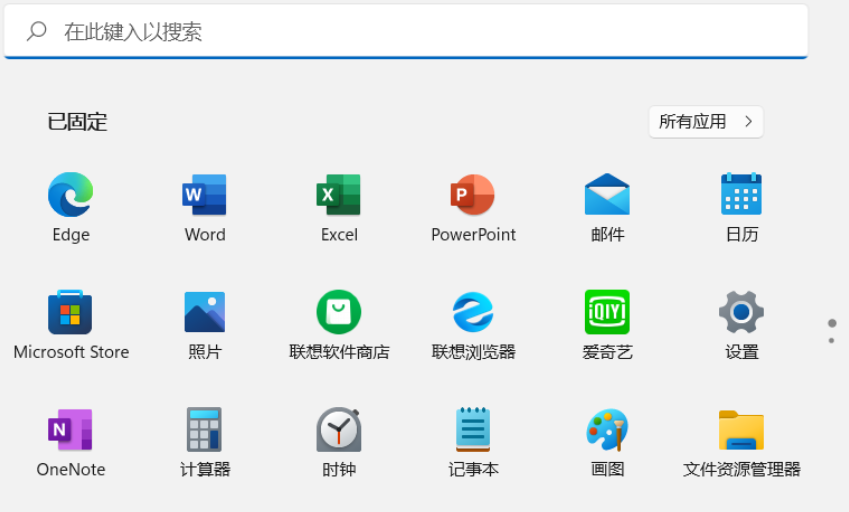Open 文件资源管理器 file explorer
849x512 pixels.
click(741, 430)
